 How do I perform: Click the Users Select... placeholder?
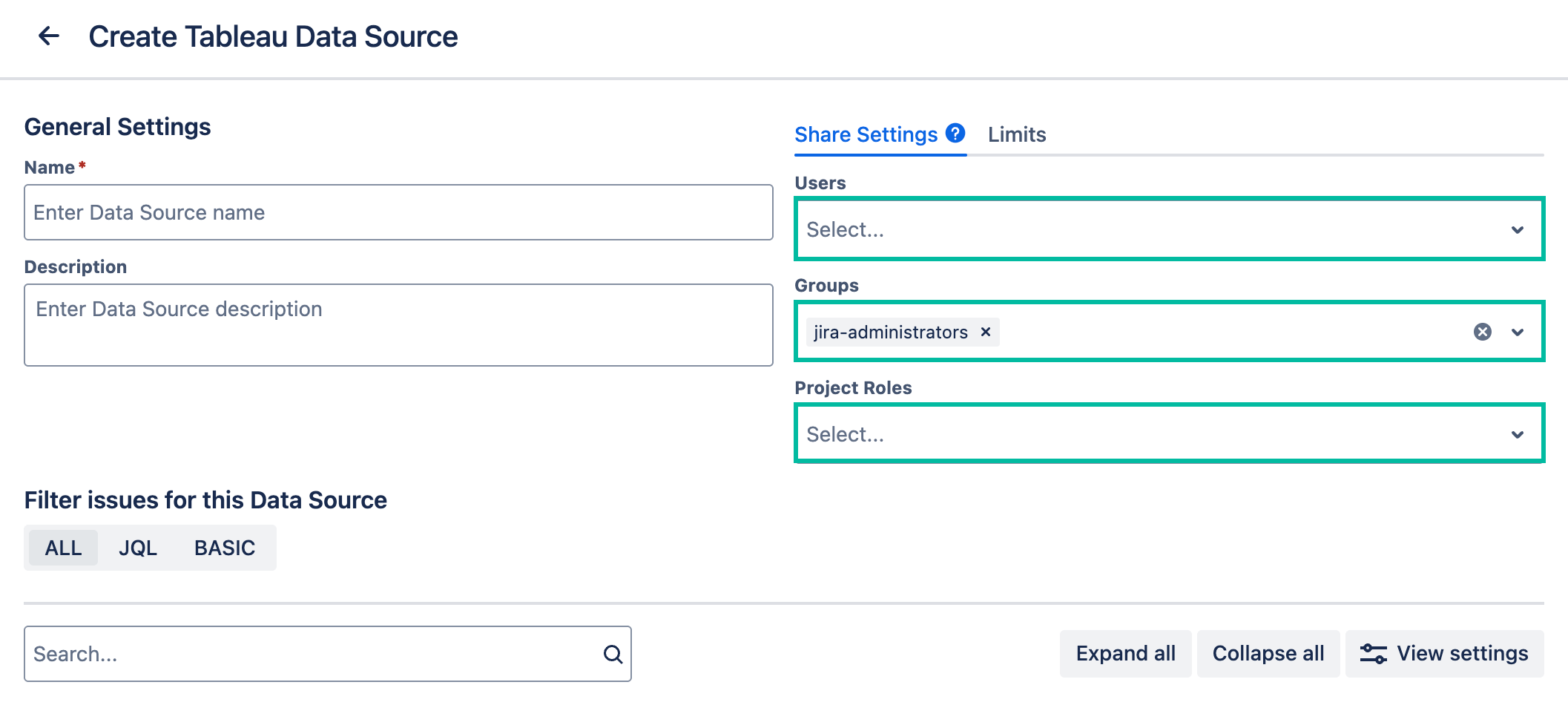coord(845,229)
